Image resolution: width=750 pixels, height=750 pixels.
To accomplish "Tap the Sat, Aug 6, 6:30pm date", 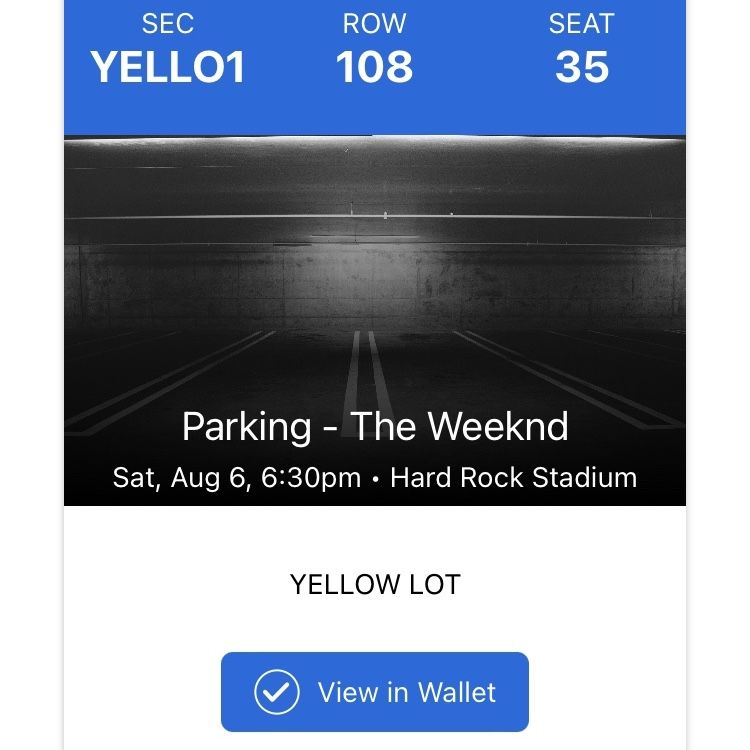I will 237,477.
